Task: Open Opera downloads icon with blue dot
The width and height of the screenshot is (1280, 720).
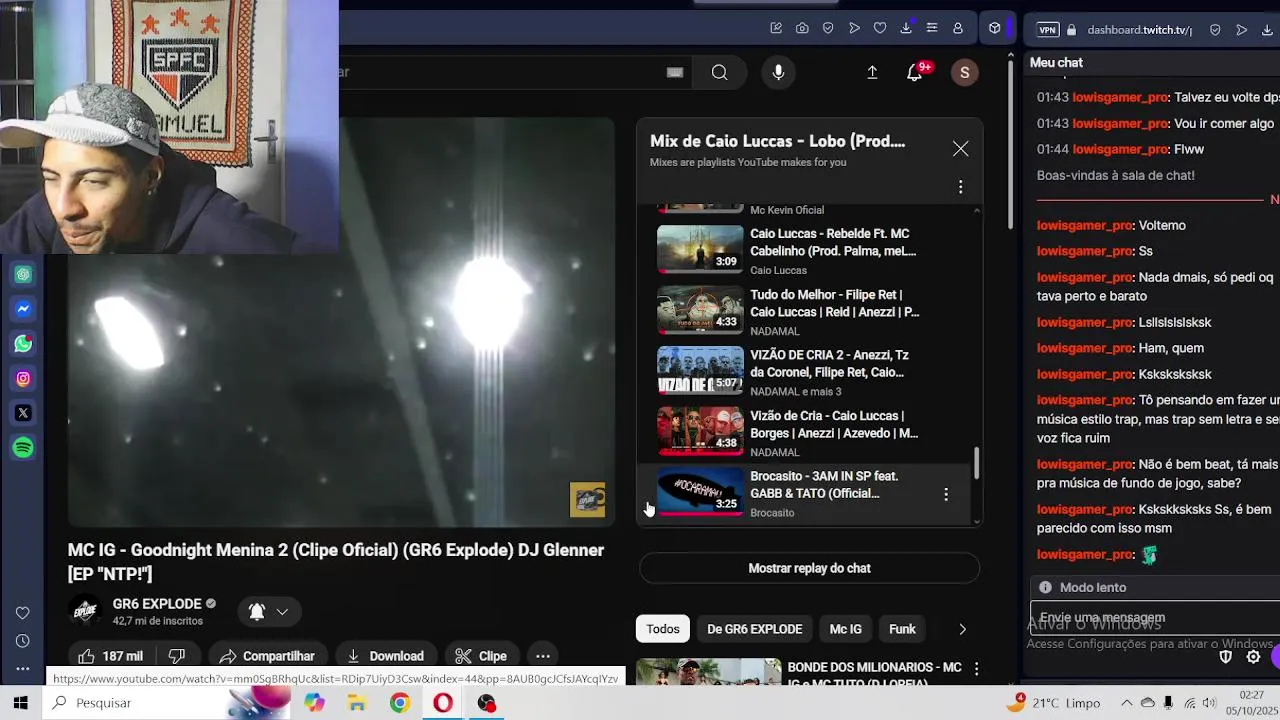Action: (x=906, y=28)
